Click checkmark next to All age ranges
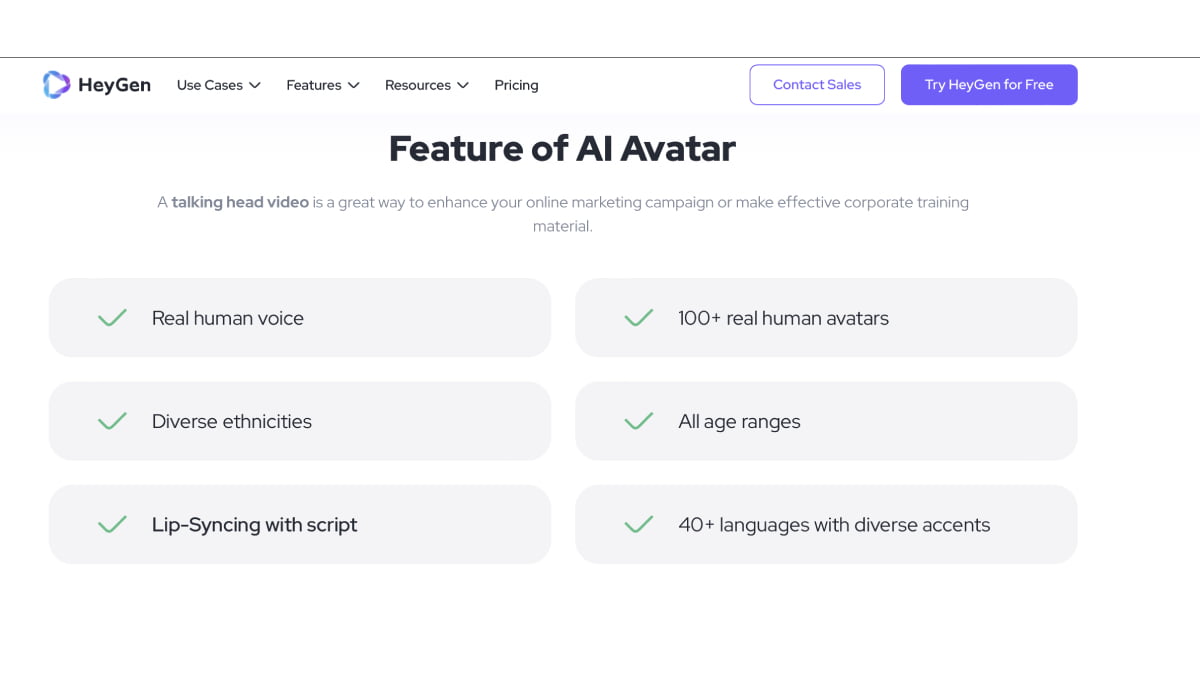1200x675 pixels. point(638,421)
